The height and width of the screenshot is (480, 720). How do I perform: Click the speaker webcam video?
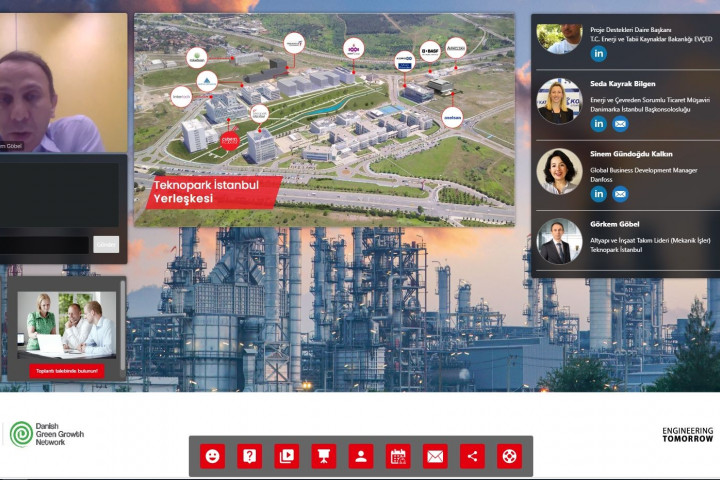(63, 83)
